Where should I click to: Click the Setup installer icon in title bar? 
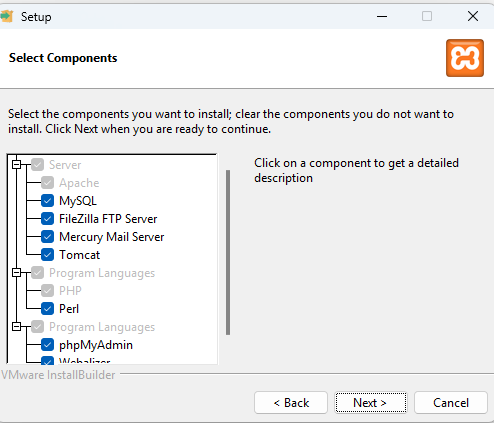(6, 16)
